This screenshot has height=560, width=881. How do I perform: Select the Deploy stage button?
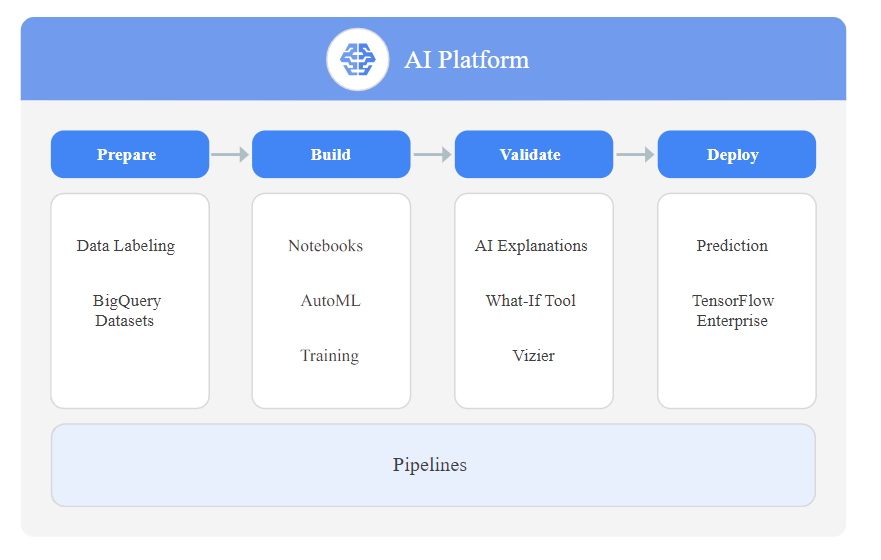point(736,155)
